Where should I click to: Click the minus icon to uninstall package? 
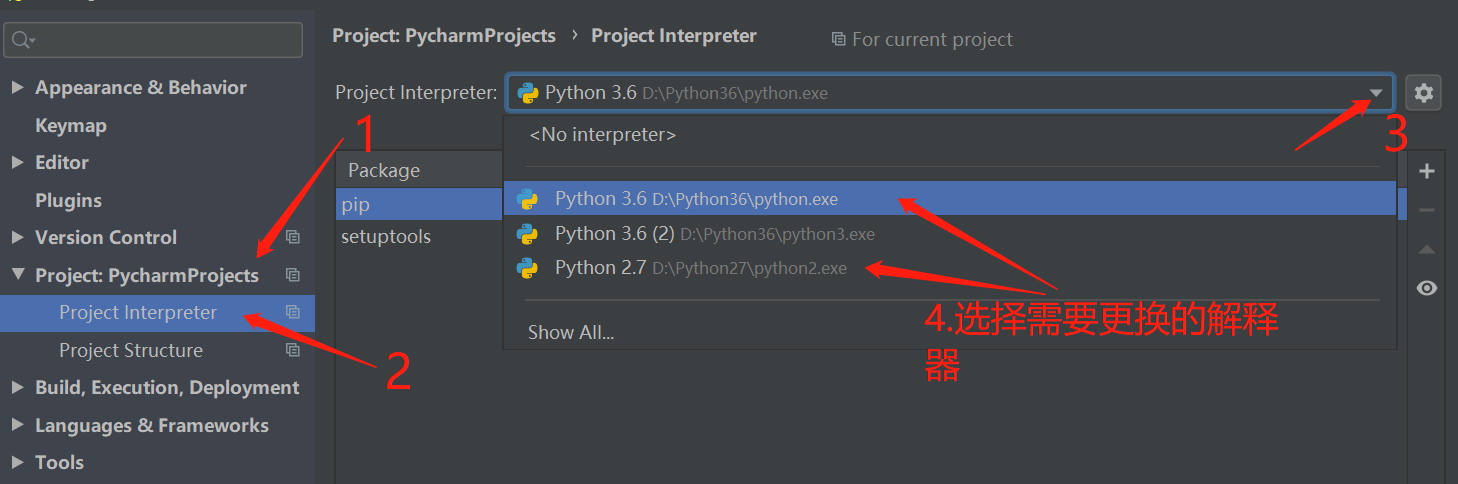[x=1427, y=210]
